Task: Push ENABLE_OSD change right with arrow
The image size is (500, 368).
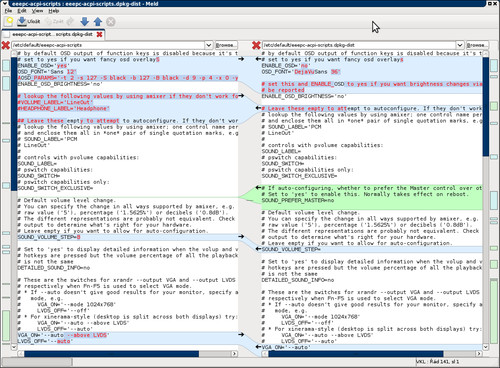Action: (x=241, y=59)
